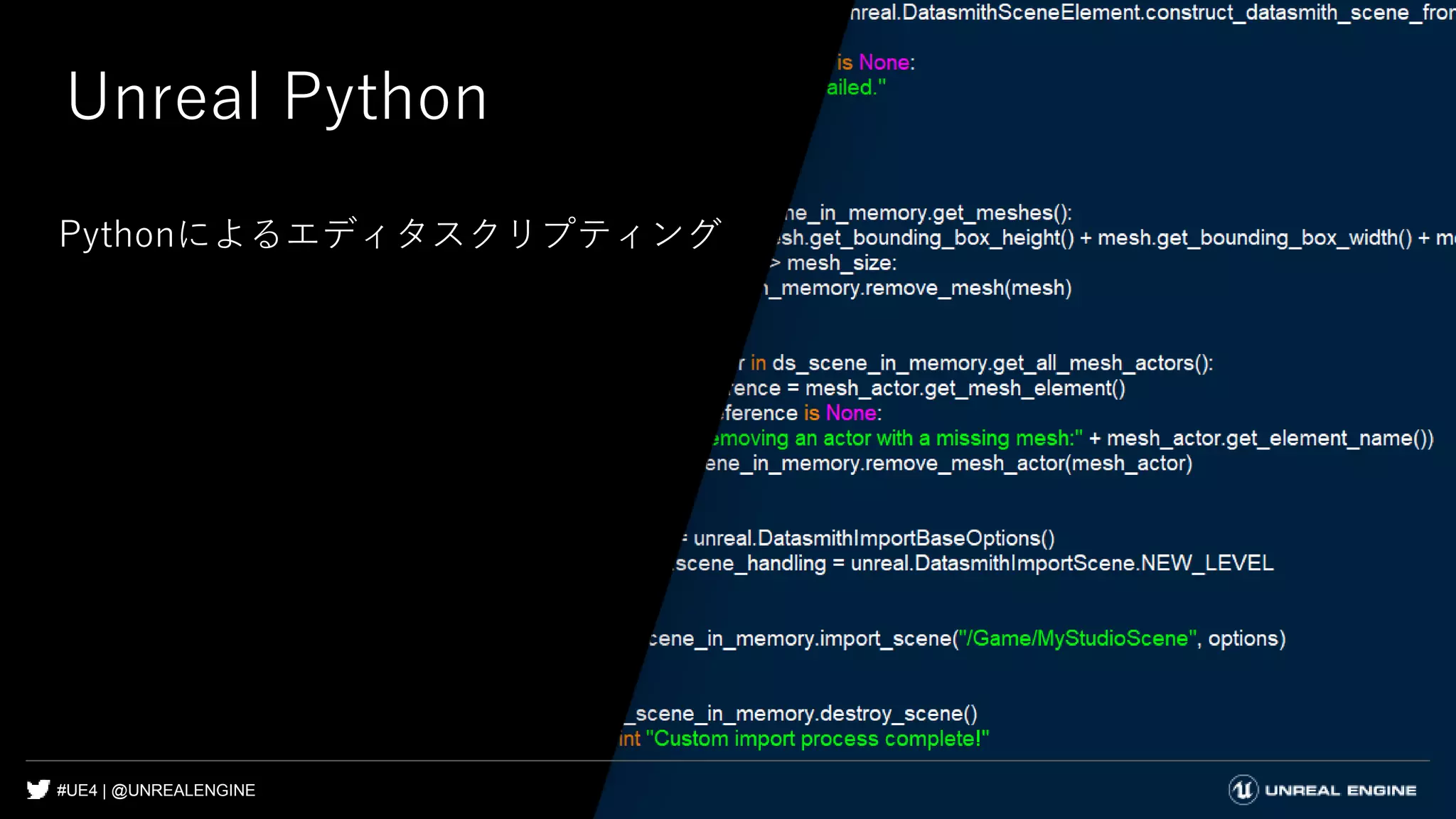Viewport: 1456px width, 819px height.
Task: Click the "unreal.DatasmithImportBaseOptions()" code line
Action: (874, 538)
